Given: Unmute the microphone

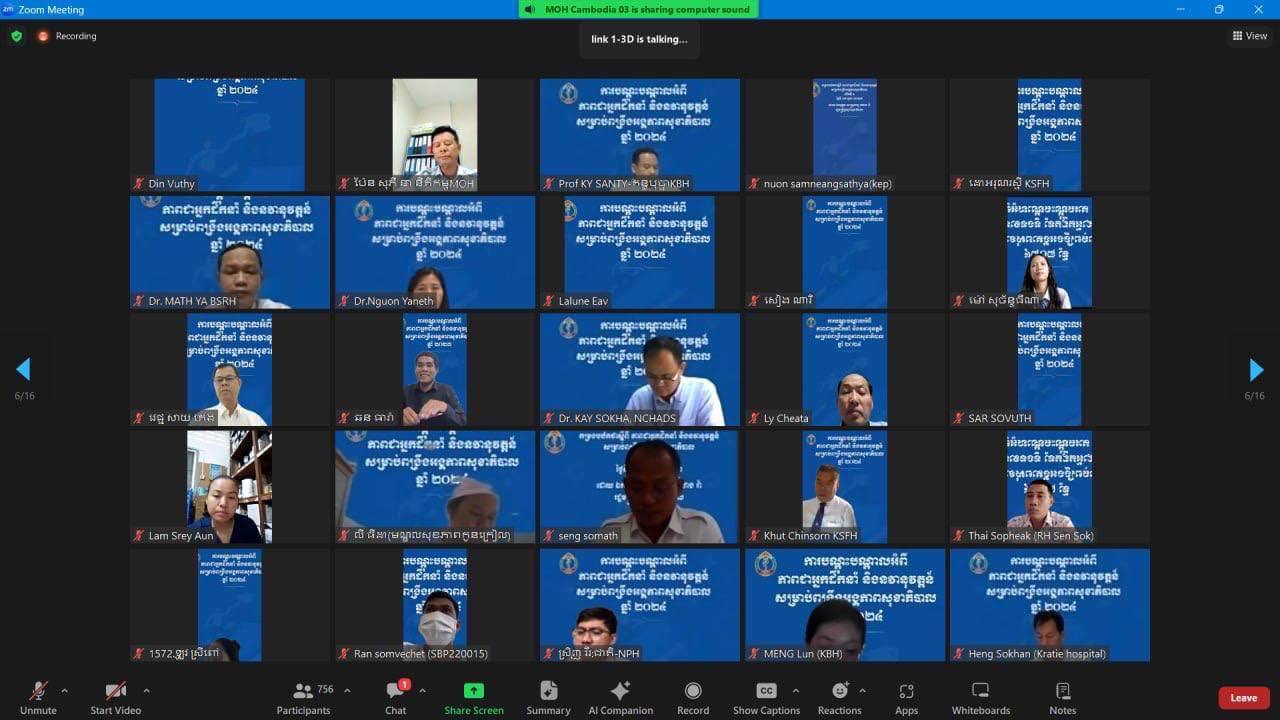Looking at the screenshot, I should pyautogui.click(x=38, y=697).
